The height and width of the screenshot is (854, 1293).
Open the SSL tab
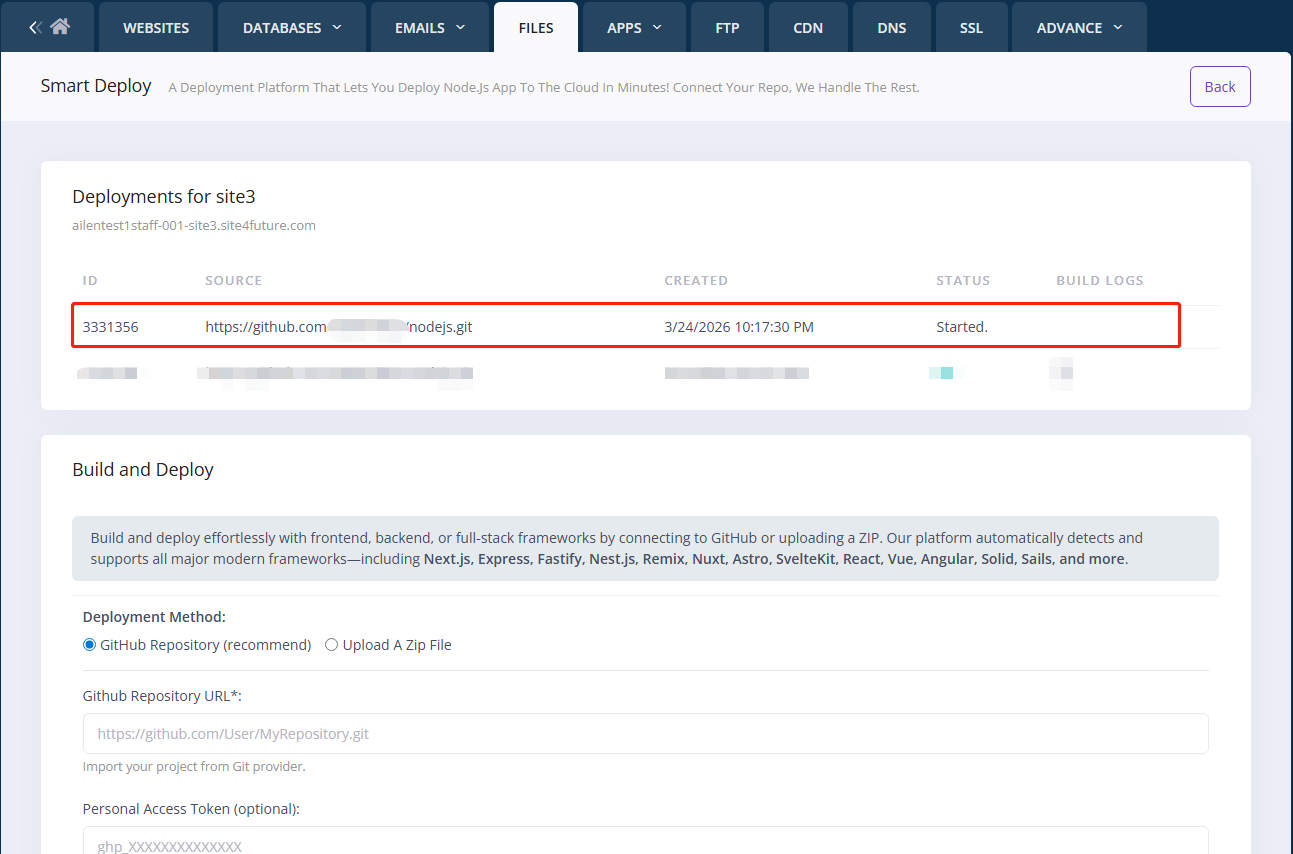point(970,28)
